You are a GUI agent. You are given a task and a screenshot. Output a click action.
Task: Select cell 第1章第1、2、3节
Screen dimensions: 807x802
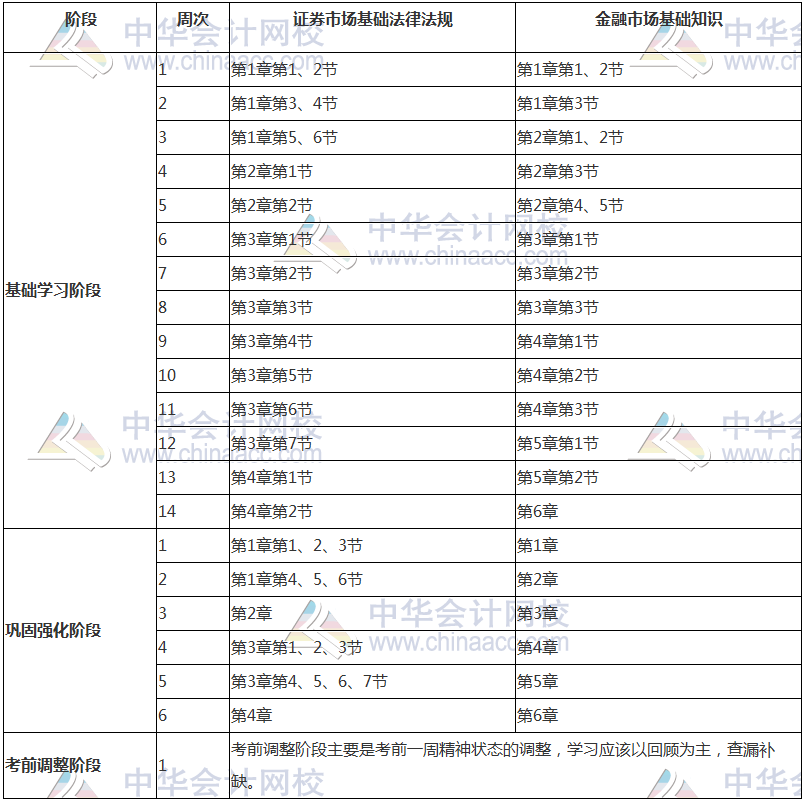point(290,545)
